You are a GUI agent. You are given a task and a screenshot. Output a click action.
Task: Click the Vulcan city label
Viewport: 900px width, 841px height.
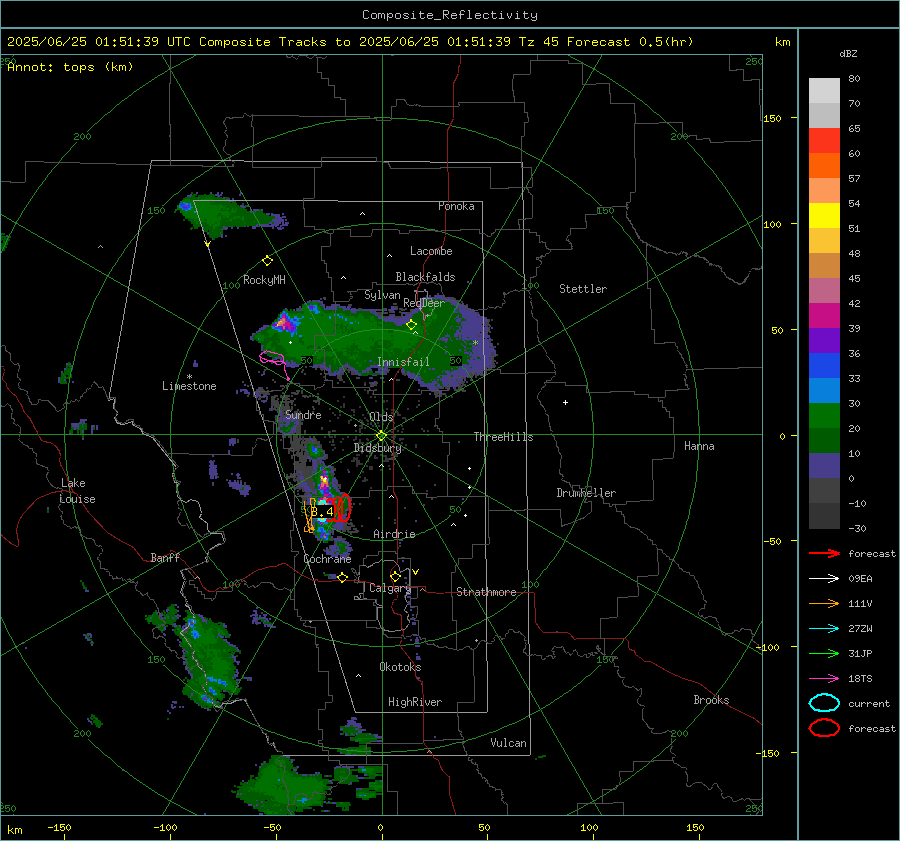(x=508, y=743)
